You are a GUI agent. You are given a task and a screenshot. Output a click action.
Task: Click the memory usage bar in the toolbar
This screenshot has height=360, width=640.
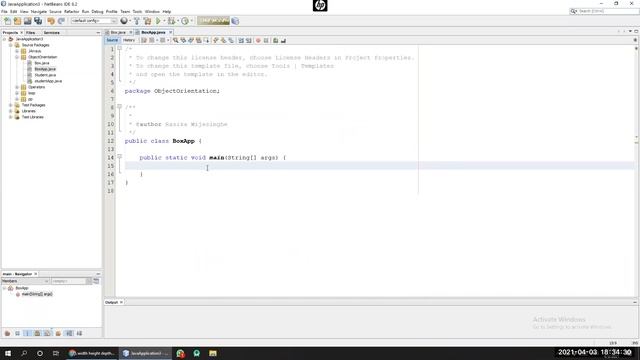(x=213, y=21)
